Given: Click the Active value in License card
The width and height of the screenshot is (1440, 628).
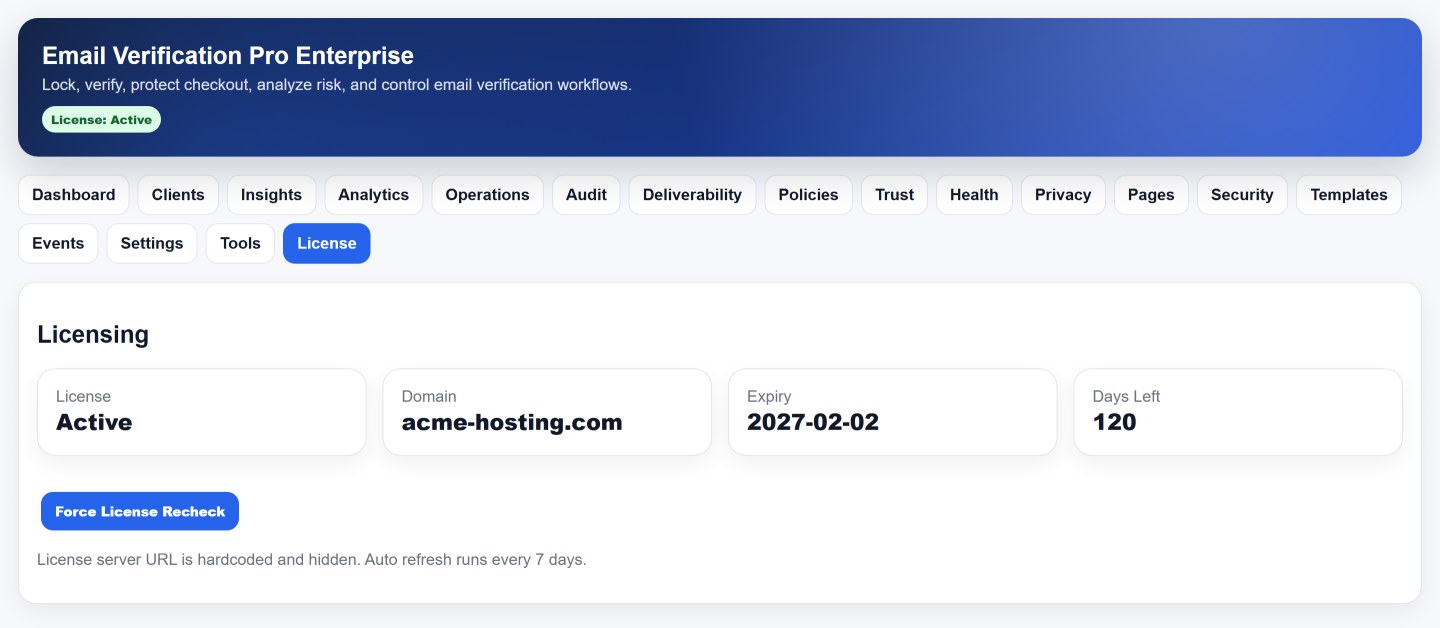Looking at the screenshot, I should [94, 422].
